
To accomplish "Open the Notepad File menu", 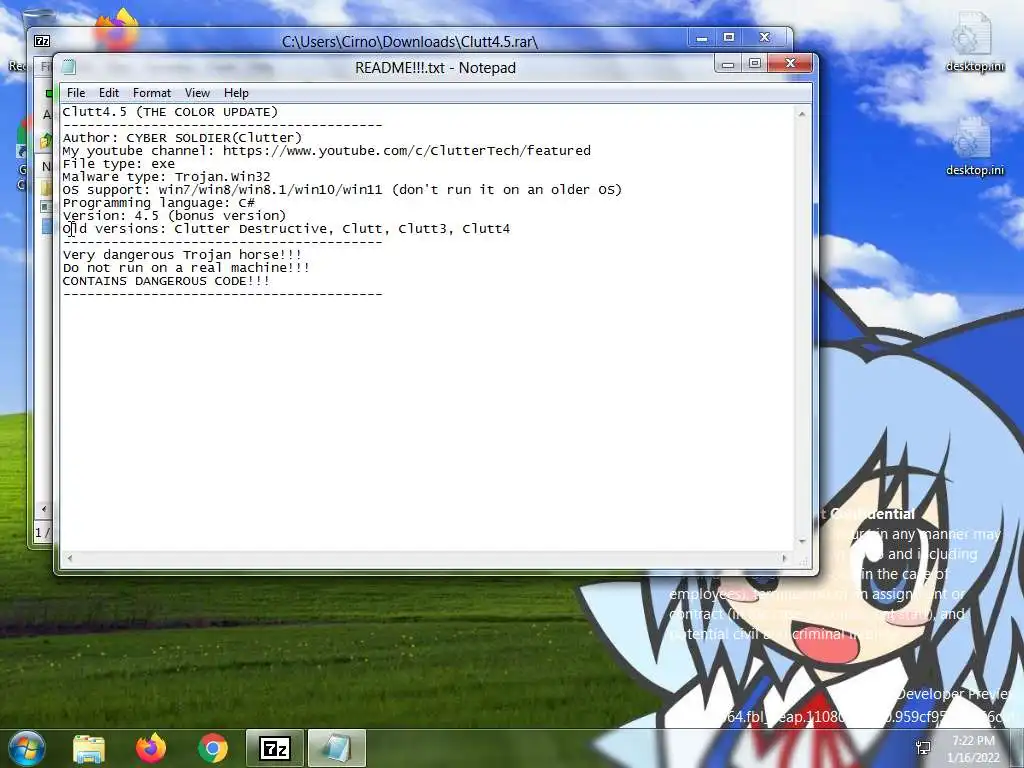I will 76,93.
